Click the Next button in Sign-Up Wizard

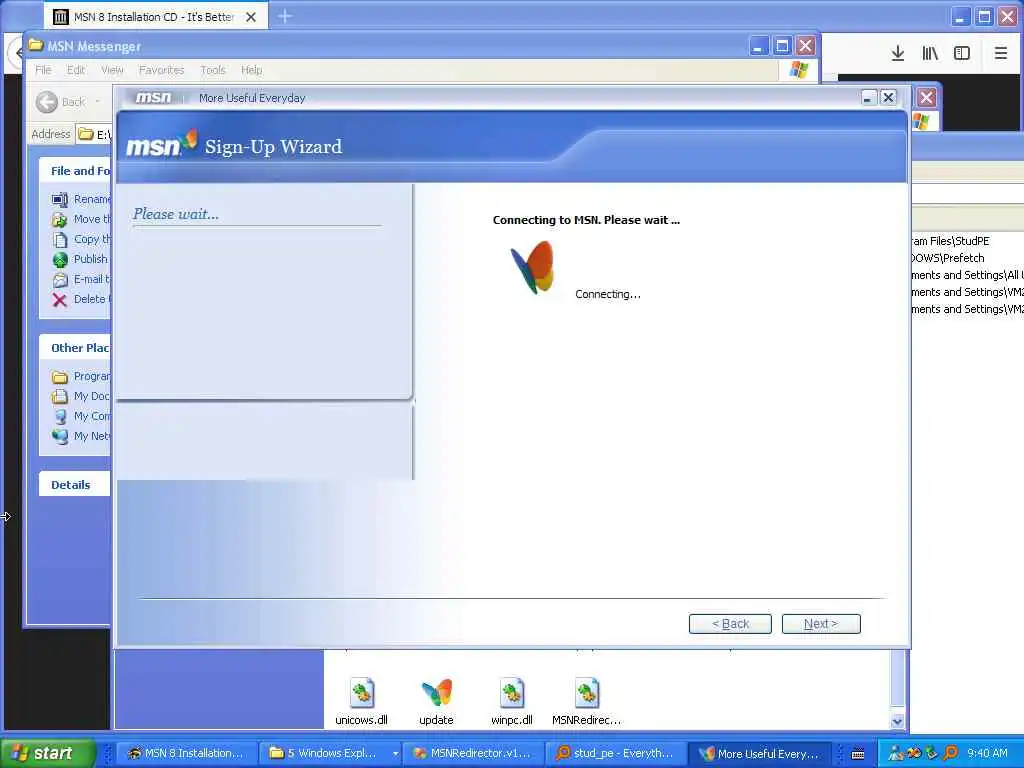(x=821, y=624)
